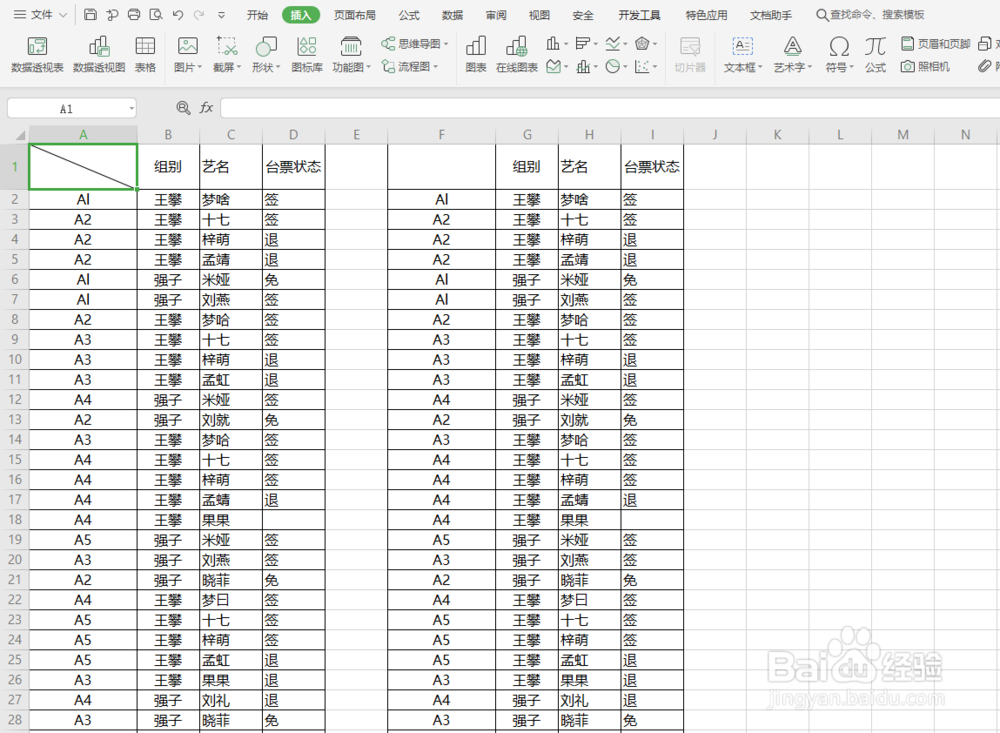
Task: Open the 思维导图 mind map dropdown
Action: click(x=415, y=43)
